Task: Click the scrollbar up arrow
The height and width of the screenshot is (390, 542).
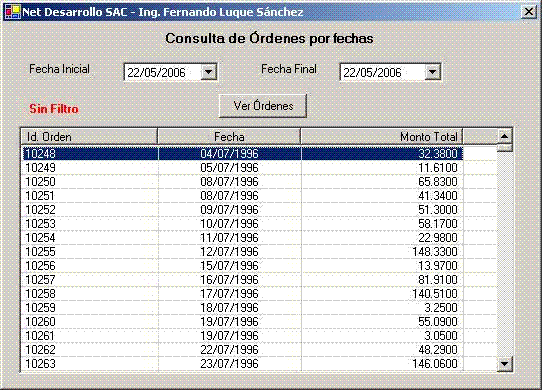Action: point(504,136)
